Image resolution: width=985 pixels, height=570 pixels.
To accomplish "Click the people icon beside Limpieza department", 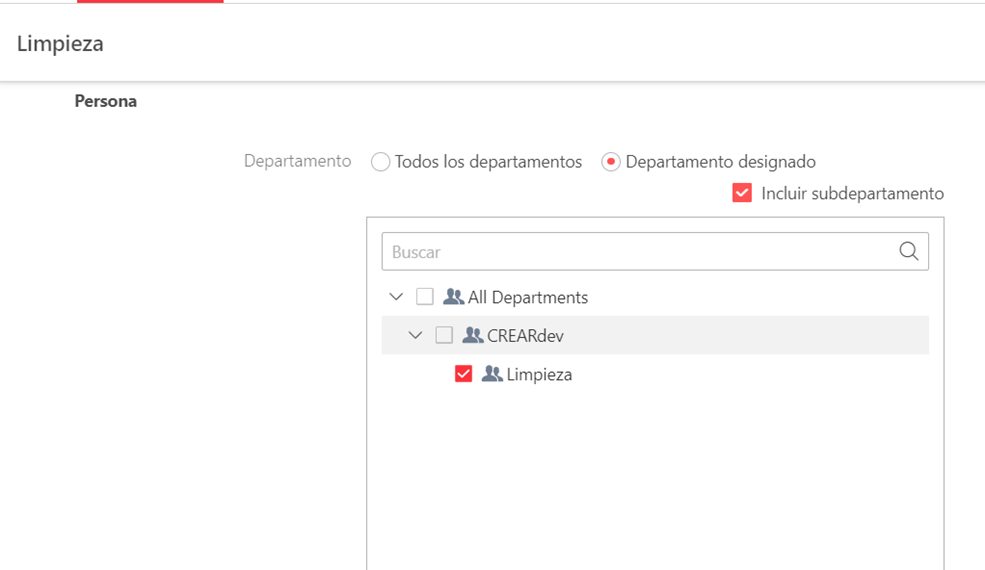I will 492,374.
